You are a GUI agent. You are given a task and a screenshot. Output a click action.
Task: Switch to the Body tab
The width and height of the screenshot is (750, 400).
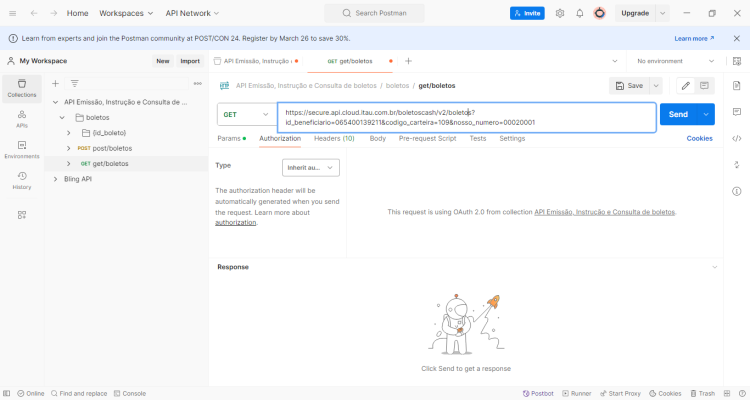click(378, 138)
